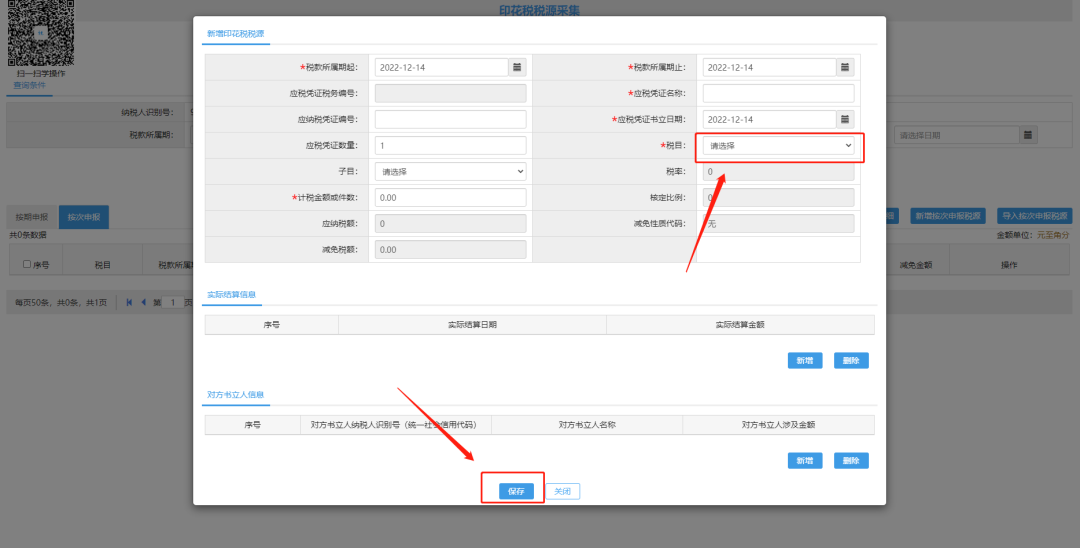Open calendar for 税款所属期止 date
This screenshot has height=548, width=1080.
(x=845, y=67)
